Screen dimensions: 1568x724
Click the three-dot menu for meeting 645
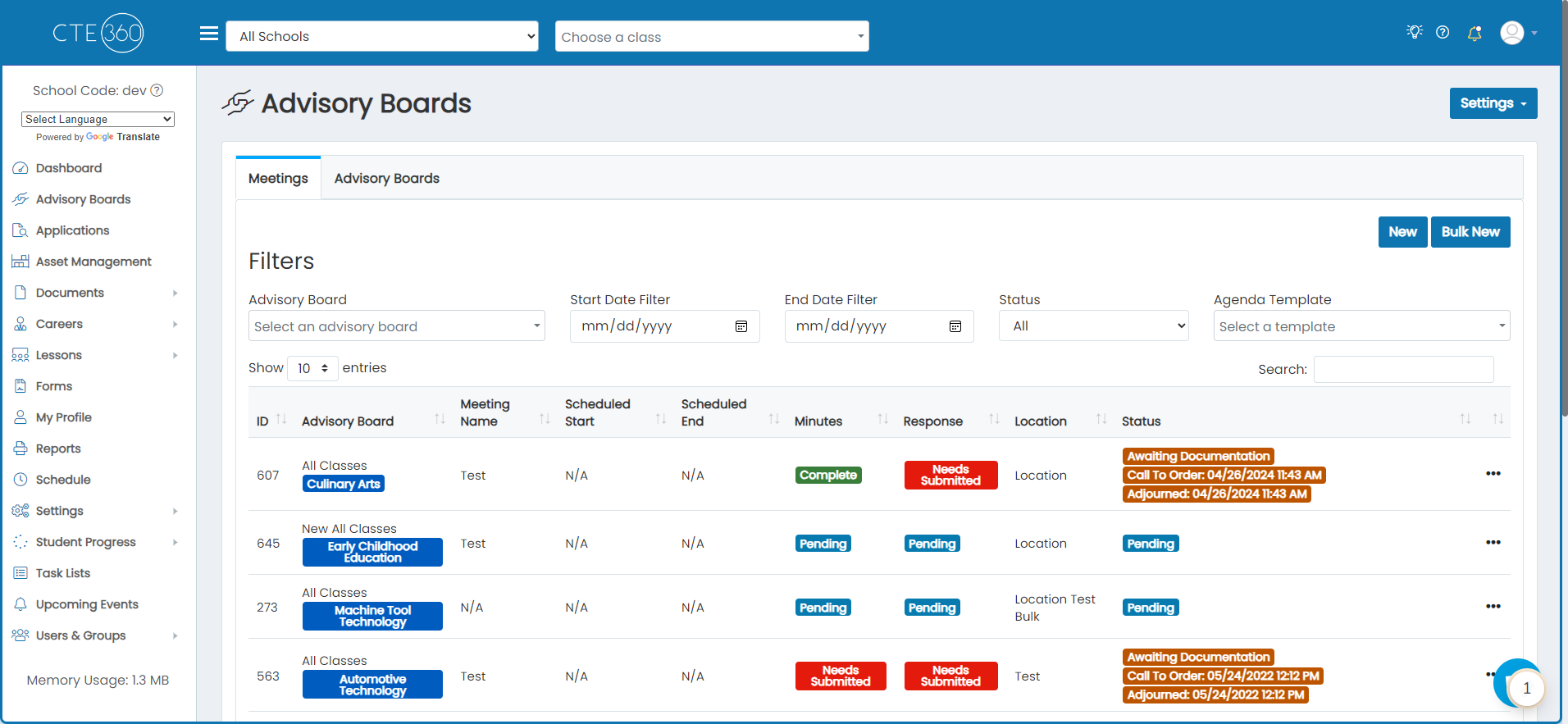(1493, 542)
